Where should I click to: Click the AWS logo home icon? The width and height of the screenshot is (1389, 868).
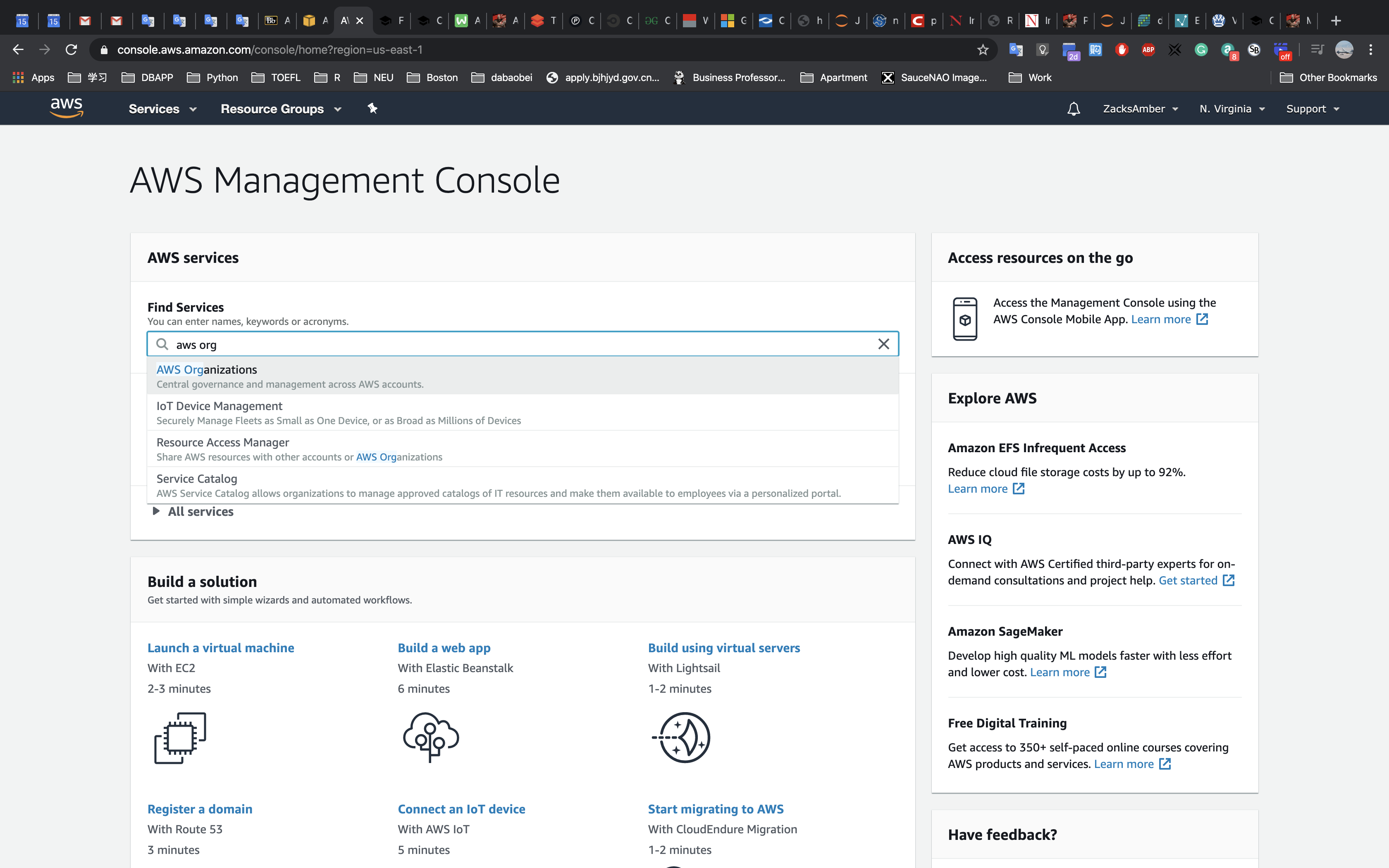click(x=67, y=108)
